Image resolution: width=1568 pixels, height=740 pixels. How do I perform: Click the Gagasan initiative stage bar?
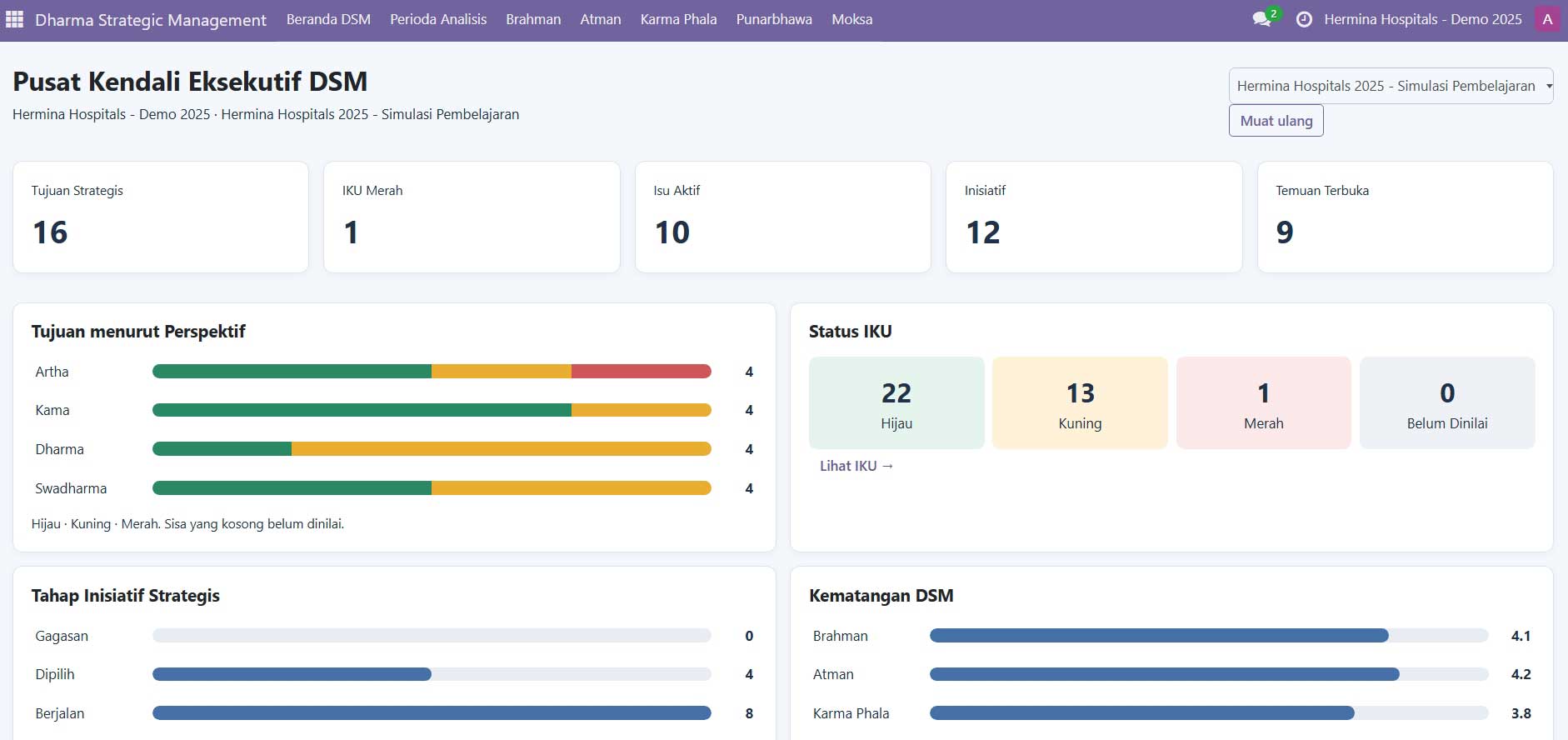[432, 636]
